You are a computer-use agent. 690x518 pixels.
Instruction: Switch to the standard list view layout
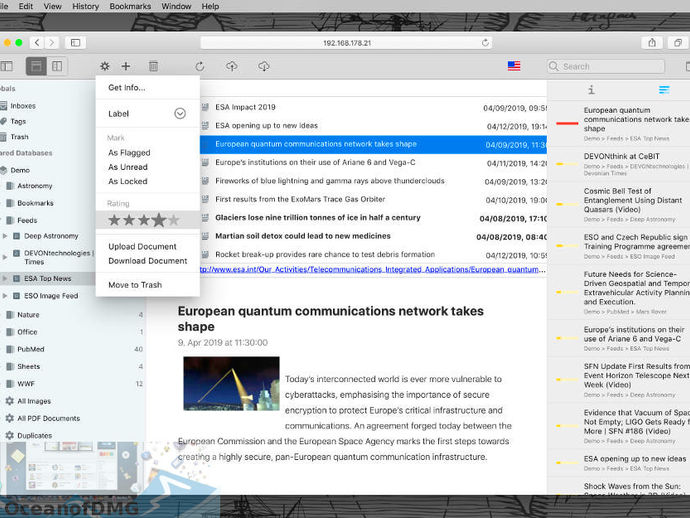(x=36, y=66)
